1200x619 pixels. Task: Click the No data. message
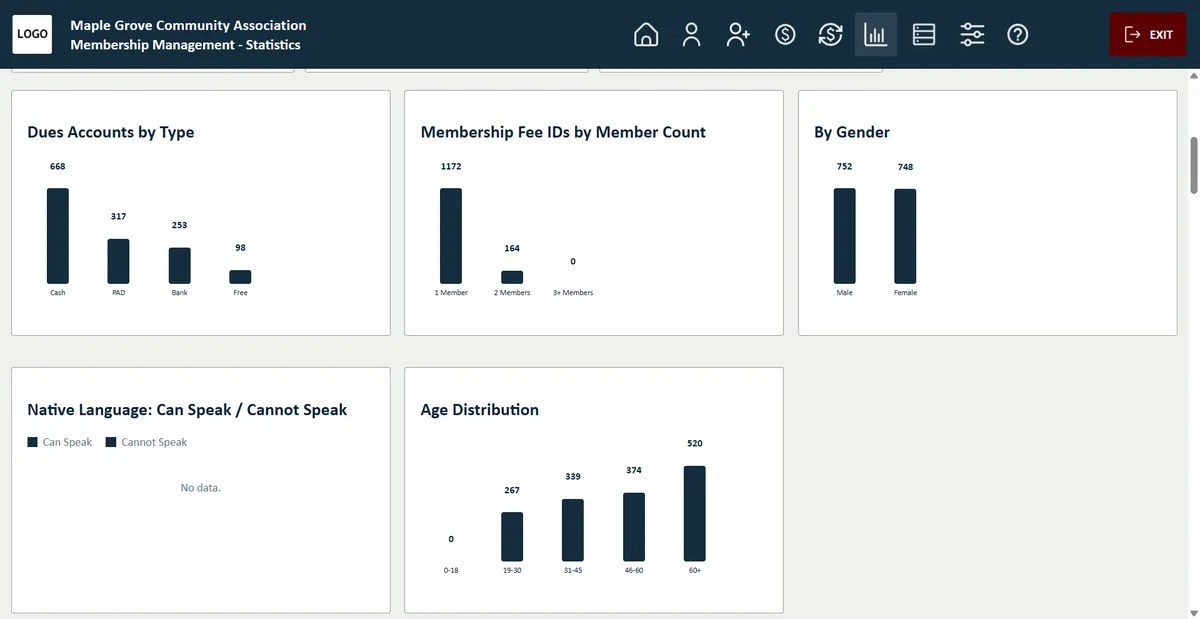200,488
